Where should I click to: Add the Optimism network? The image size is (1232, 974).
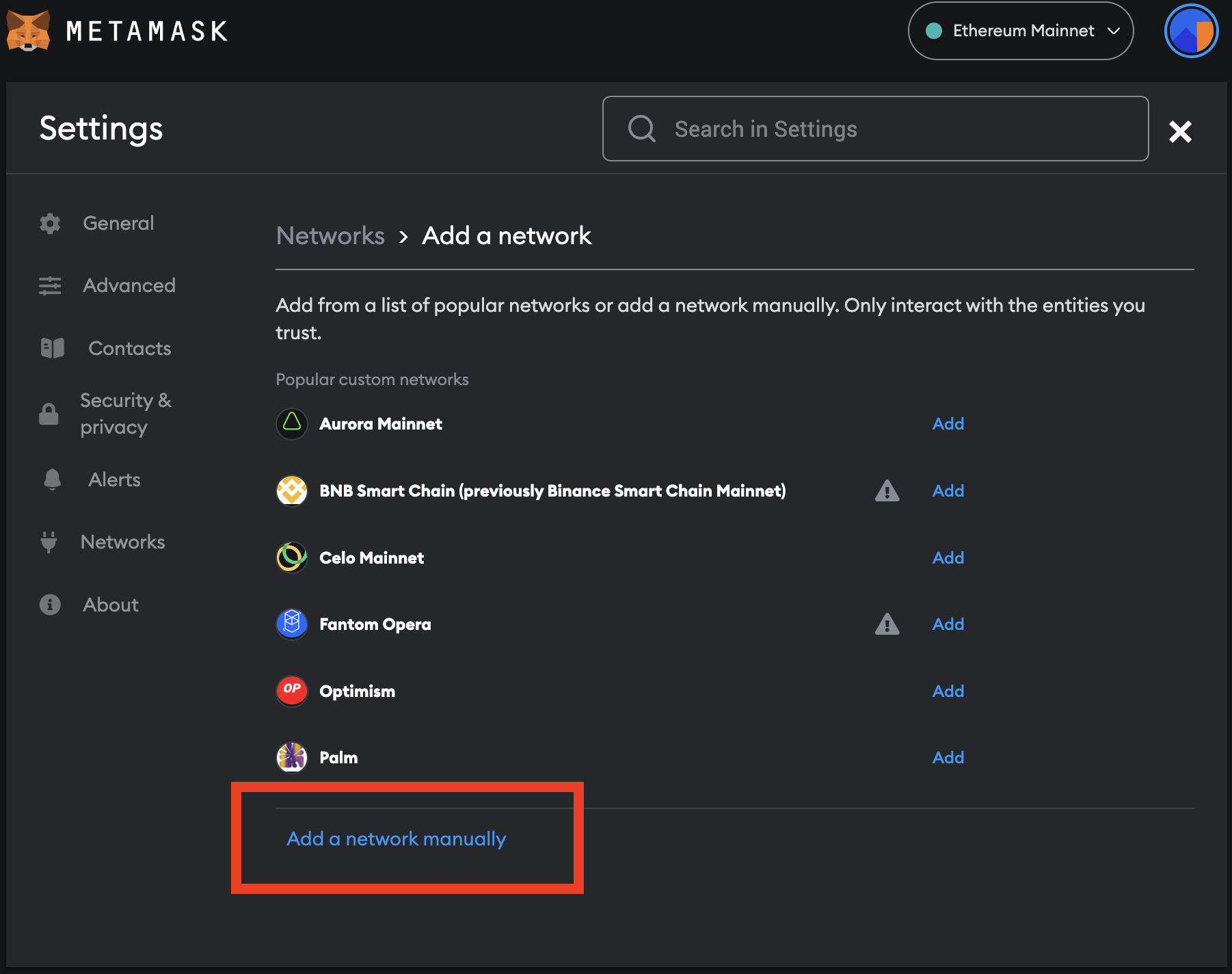[x=948, y=691]
